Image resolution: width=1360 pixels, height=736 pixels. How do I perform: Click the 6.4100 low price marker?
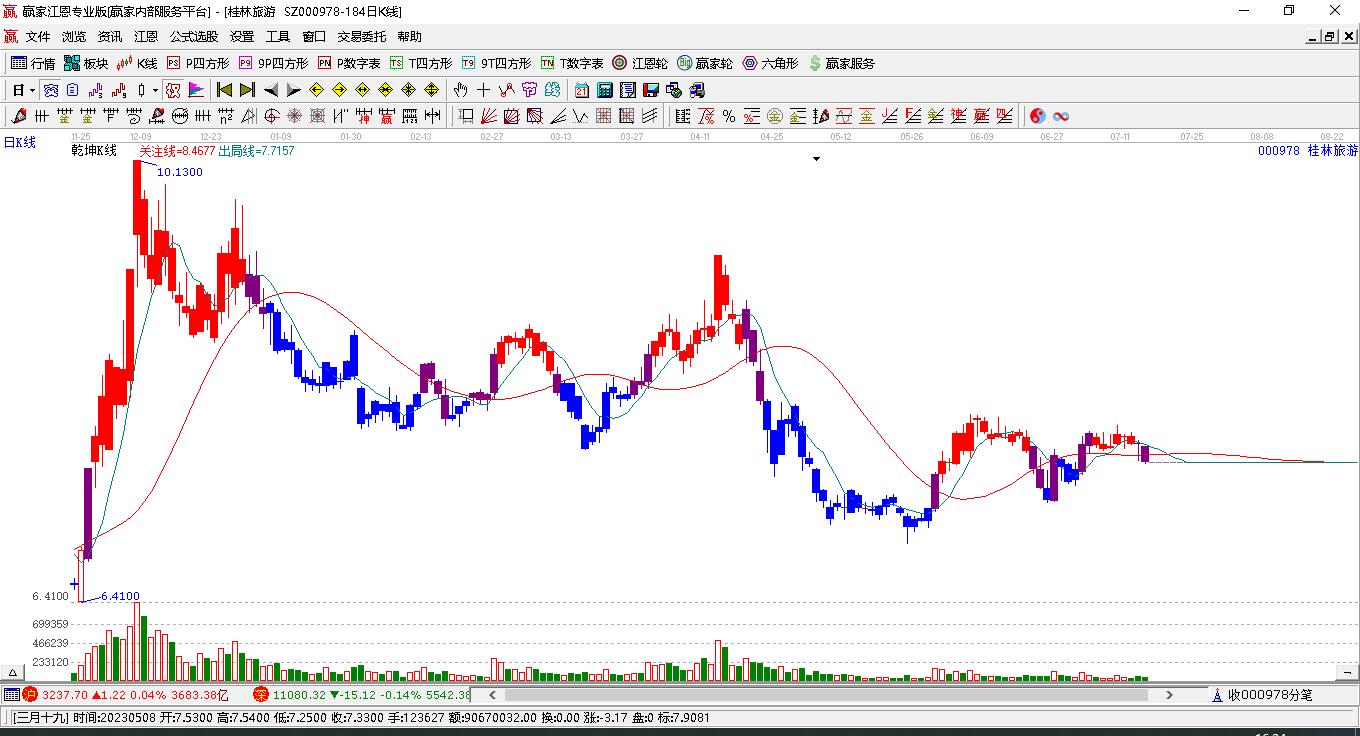coord(120,597)
